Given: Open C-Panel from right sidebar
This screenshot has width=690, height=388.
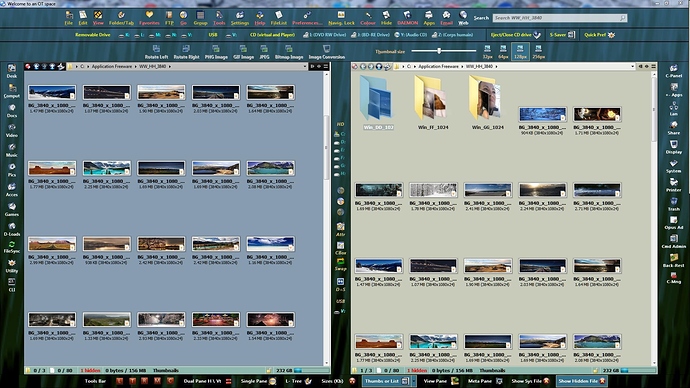Looking at the screenshot, I should click(x=674, y=71).
